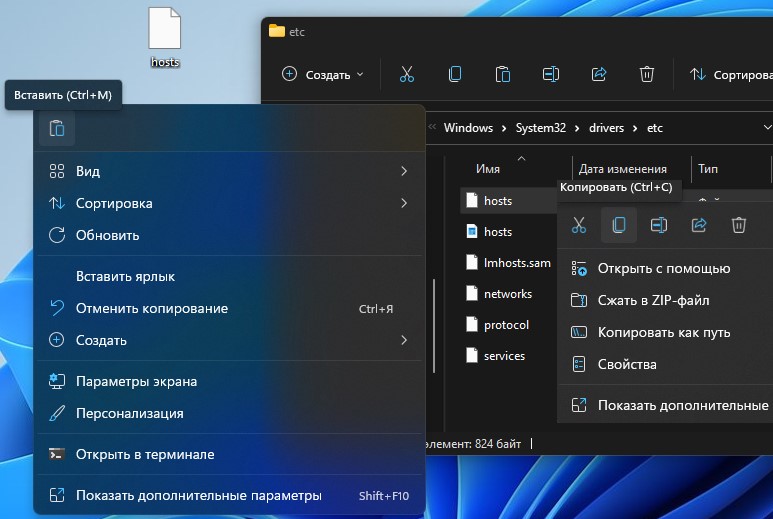The image size is (773, 519).
Task: Click the Paste icon in desktop context menu
Action: click(x=57, y=129)
